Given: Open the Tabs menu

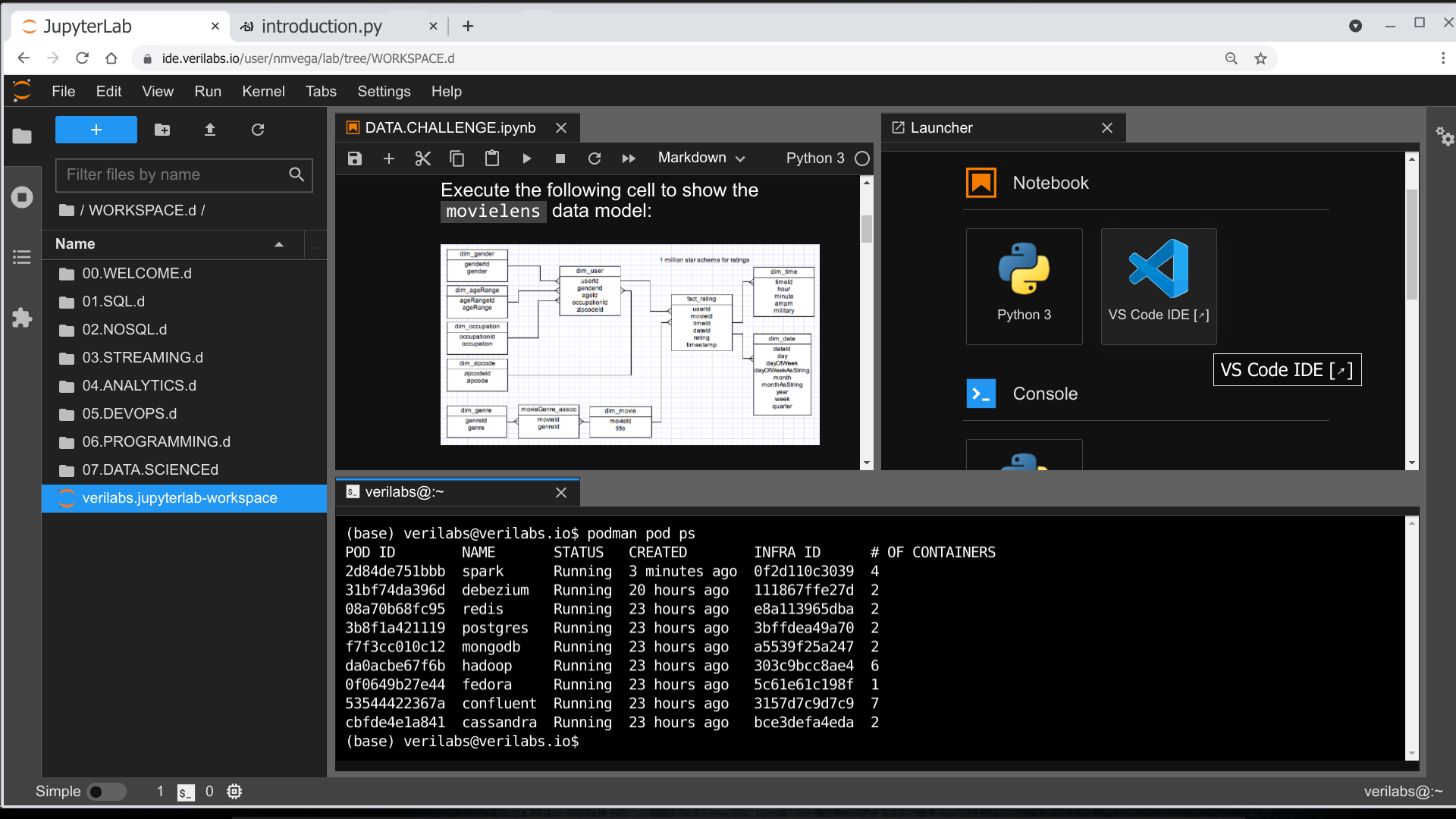Looking at the screenshot, I should click(321, 91).
